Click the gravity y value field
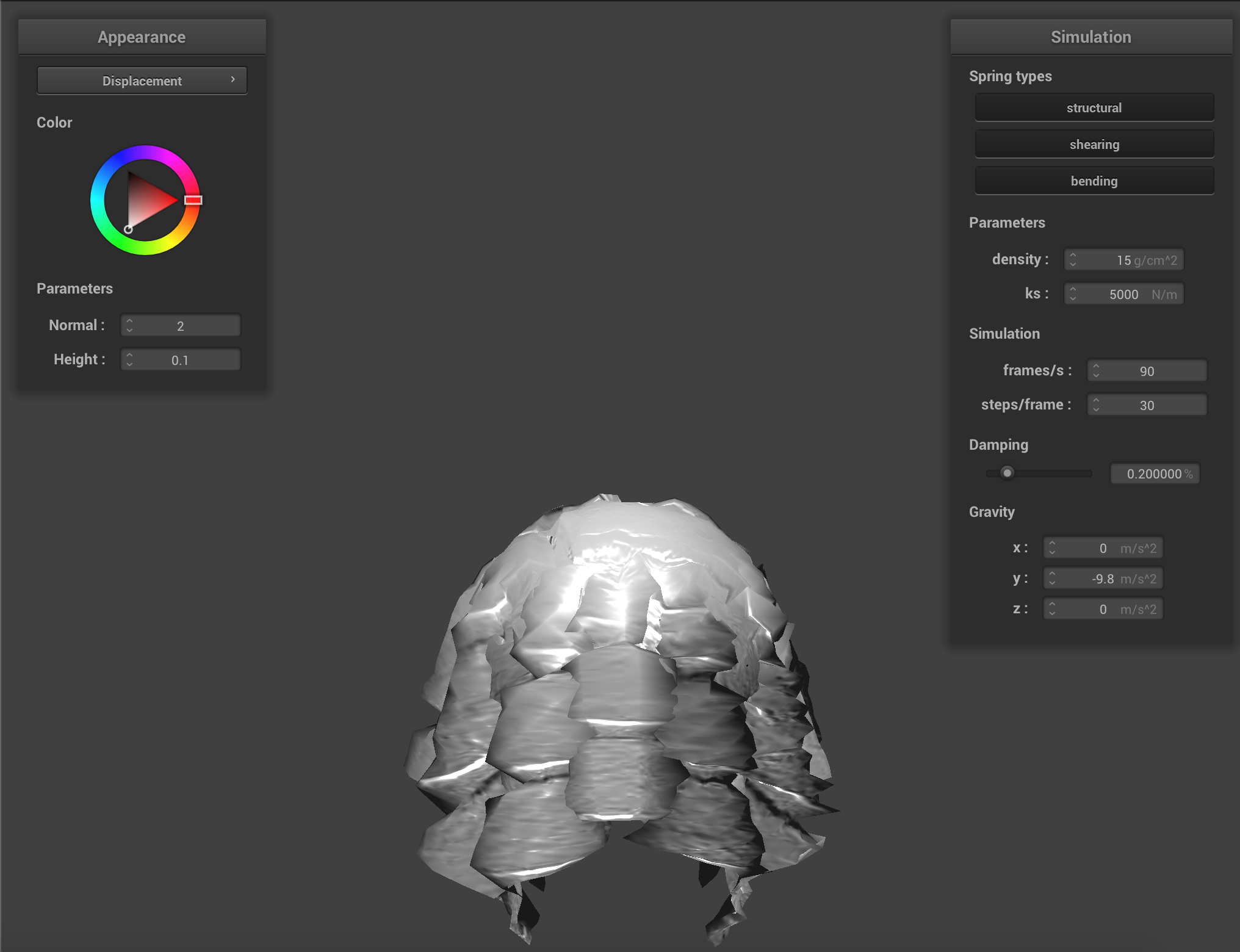Viewport: 1240px width, 952px height. pos(1103,579)
